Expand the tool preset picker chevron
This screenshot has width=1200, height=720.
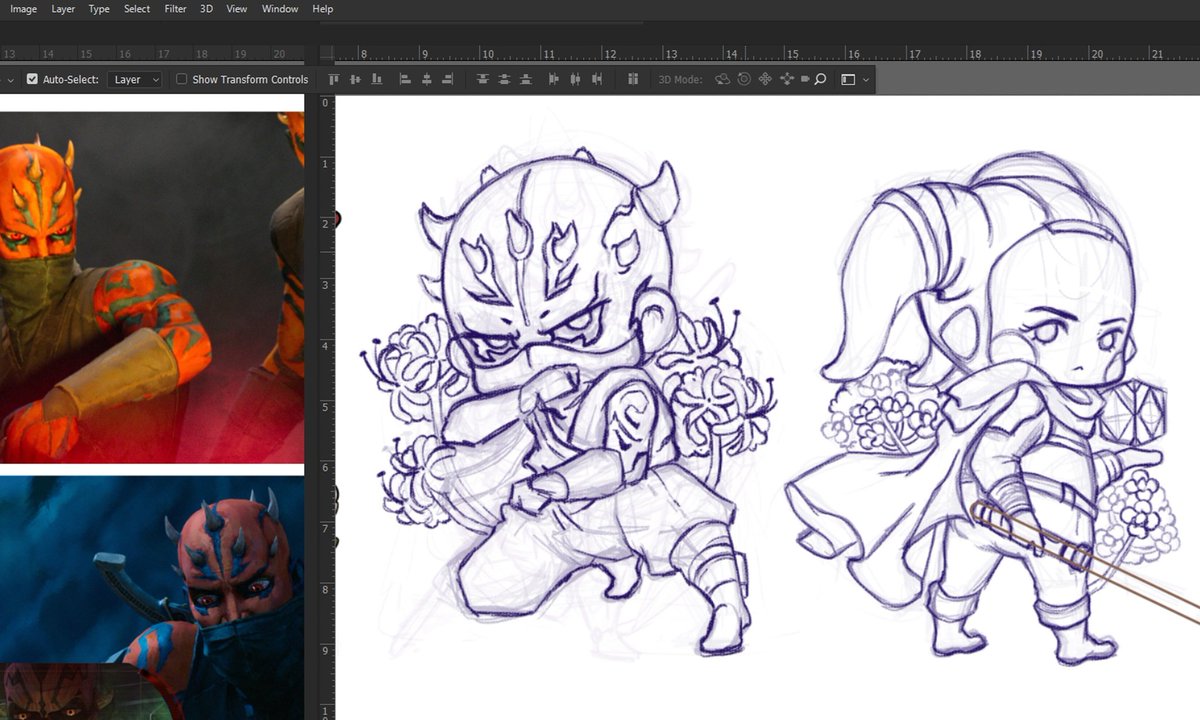(x=10, y=80)
